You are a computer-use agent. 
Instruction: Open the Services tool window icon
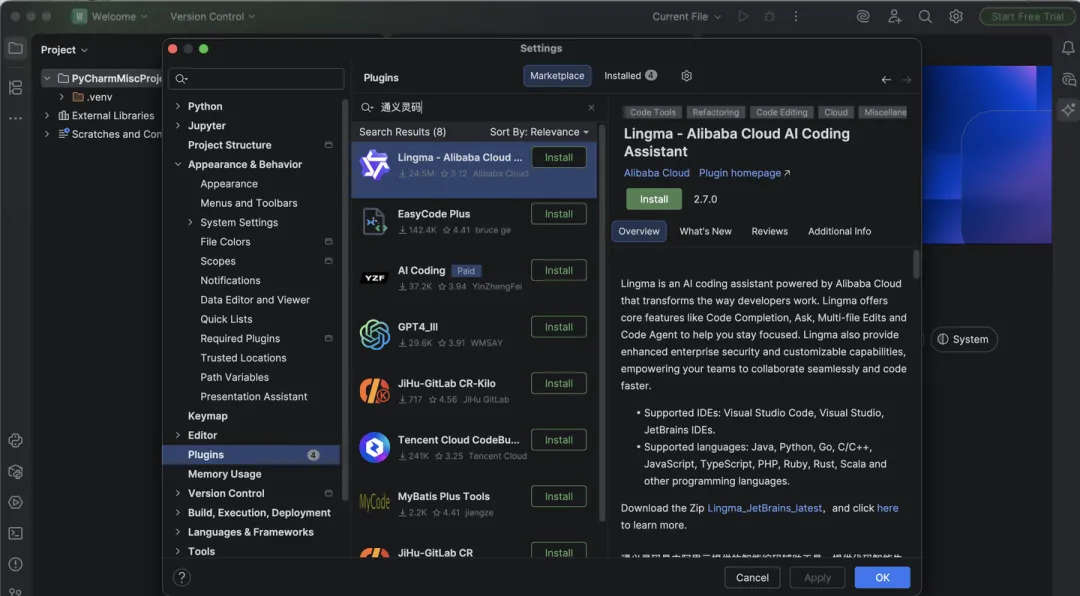click(x=15, y=502)
